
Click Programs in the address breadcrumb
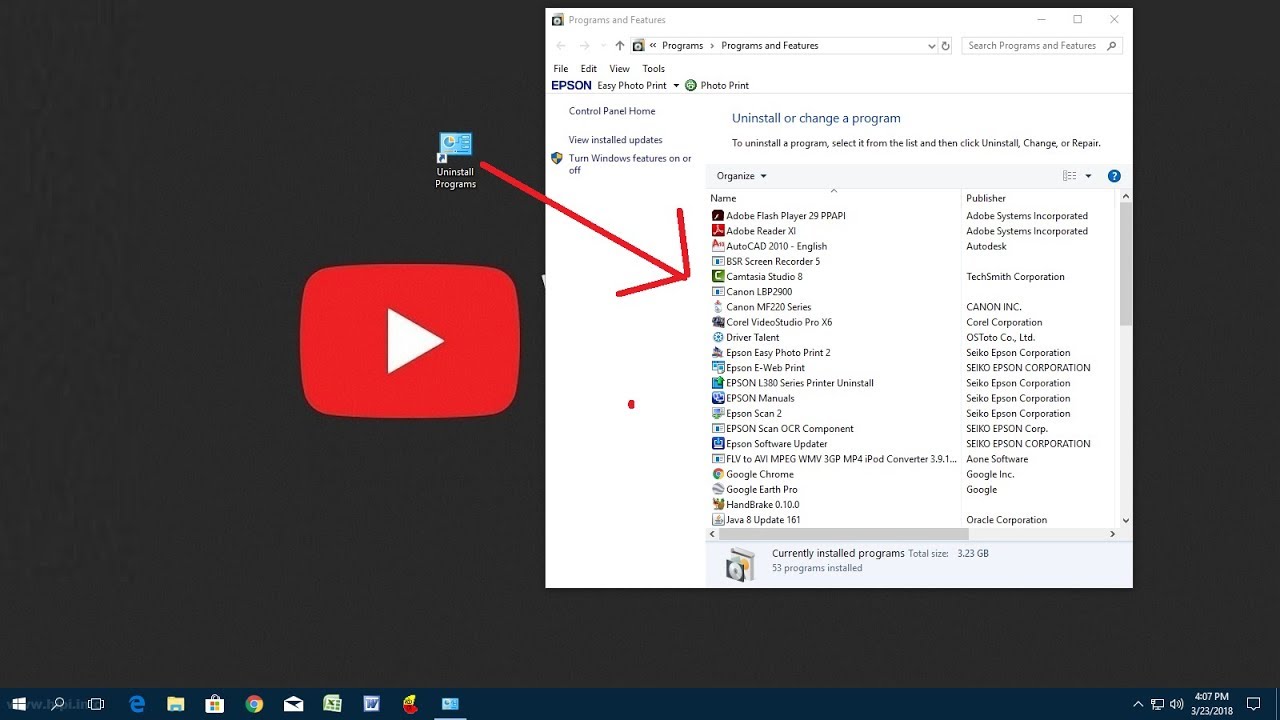tap(683, 46)
